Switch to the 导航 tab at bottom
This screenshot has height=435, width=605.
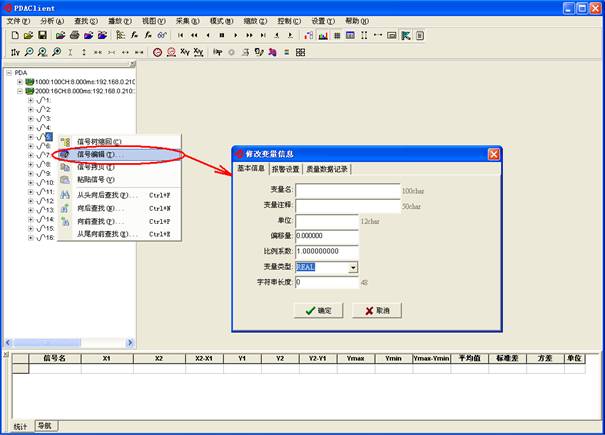pyautogui.click(x=45, y=425)
